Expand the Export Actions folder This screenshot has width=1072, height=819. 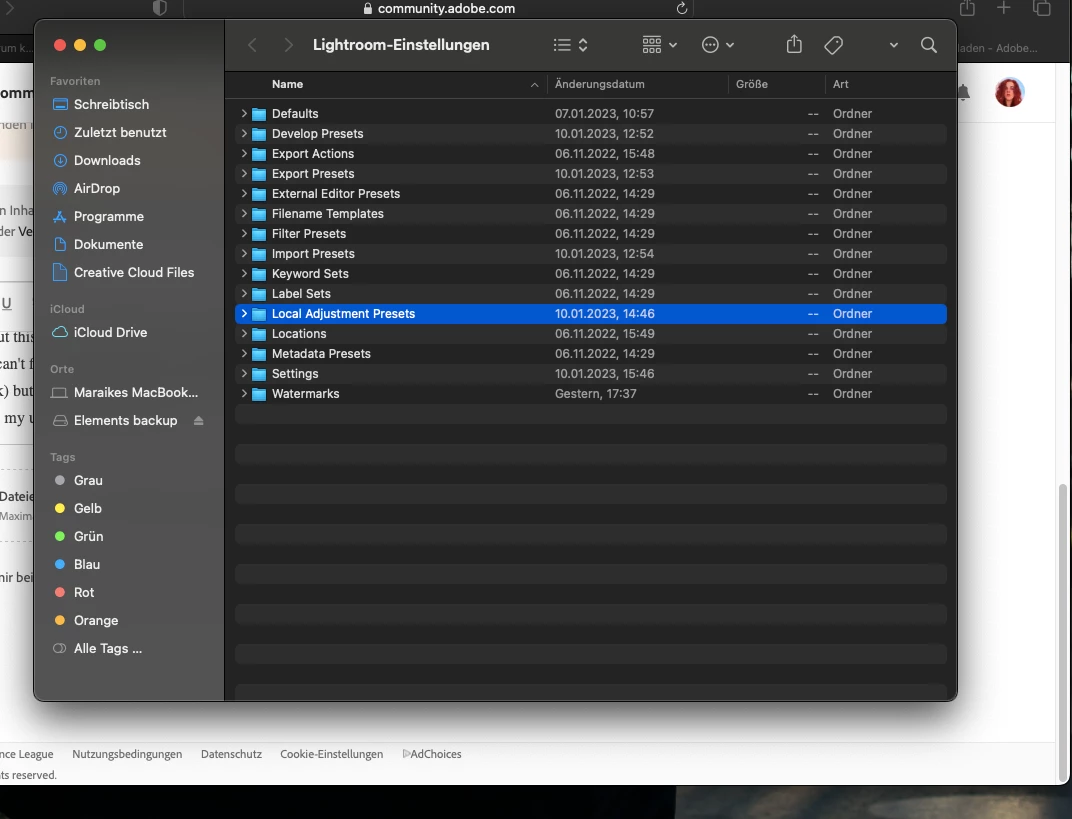point(244,153)
